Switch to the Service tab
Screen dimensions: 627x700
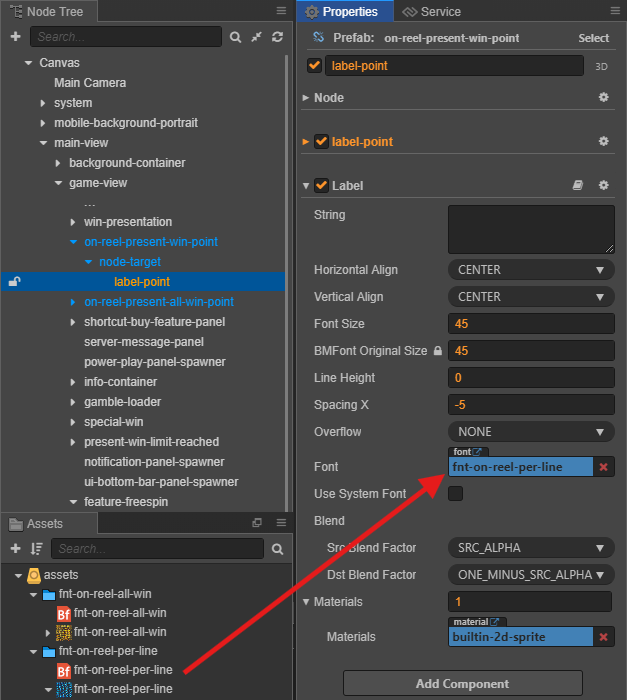tap(431, 12)
